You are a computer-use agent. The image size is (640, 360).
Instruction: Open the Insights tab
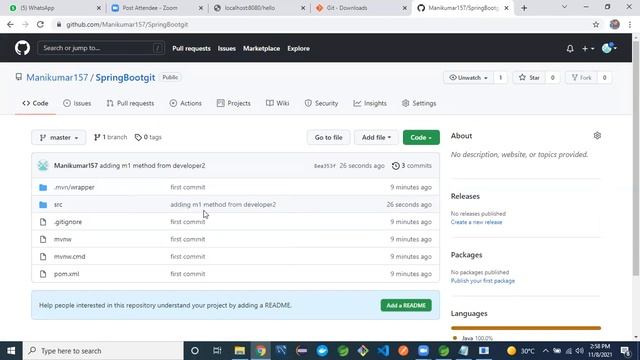coord(370,103)
